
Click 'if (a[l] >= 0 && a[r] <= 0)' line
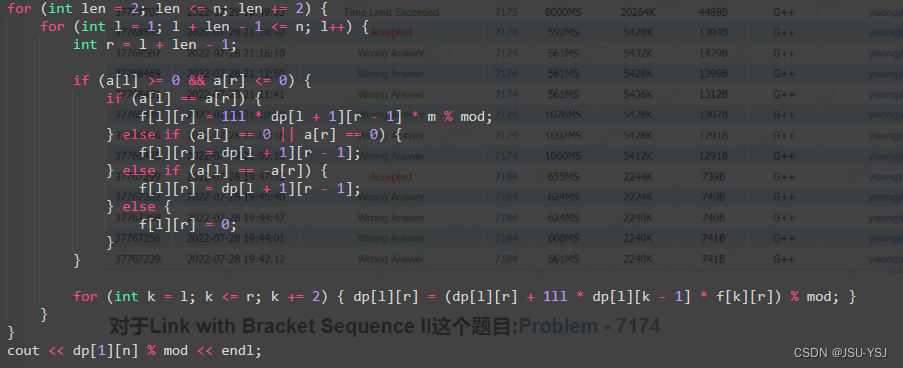point(192,81)
